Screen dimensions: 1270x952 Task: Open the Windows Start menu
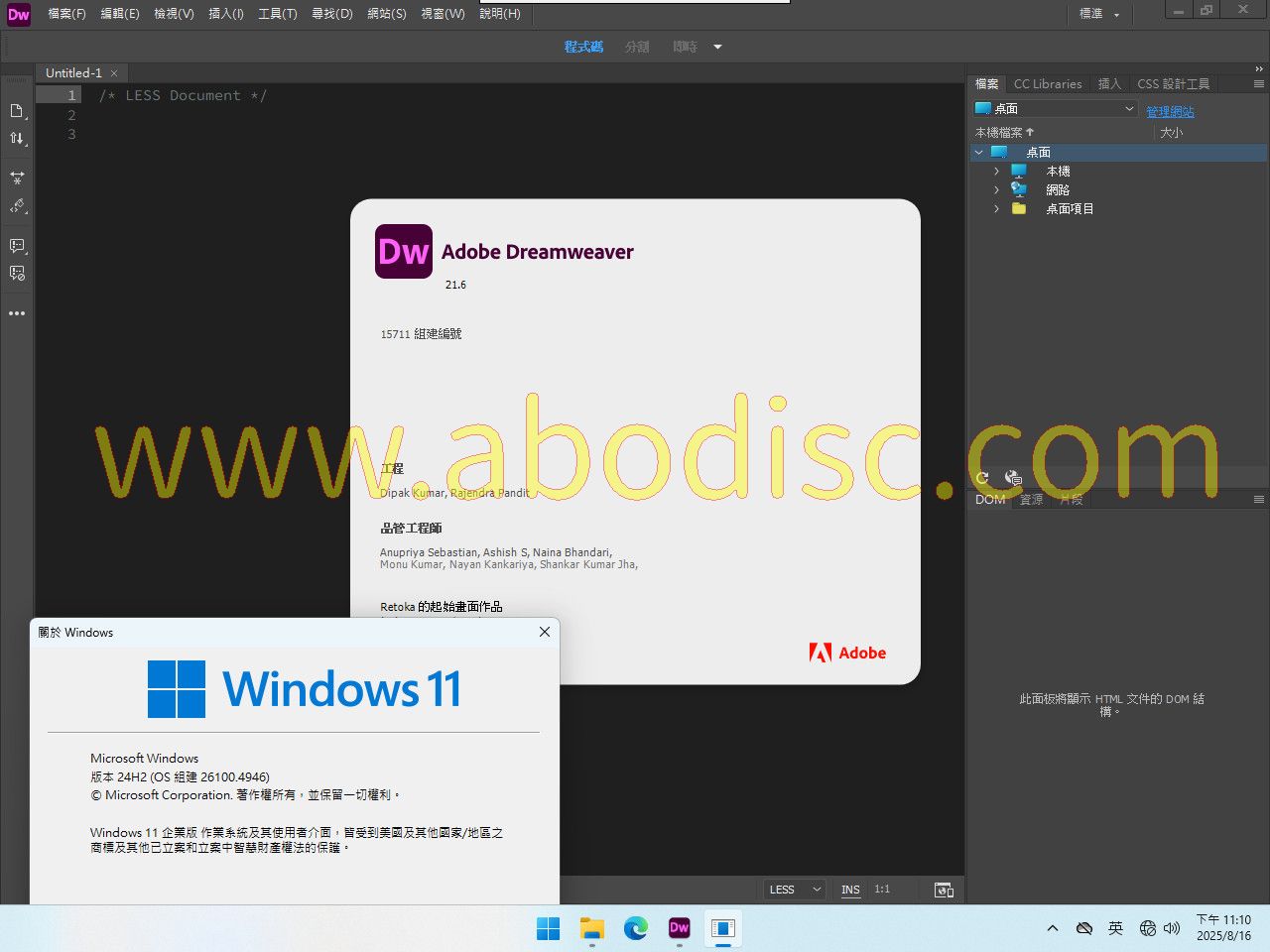tap(548, 928)
